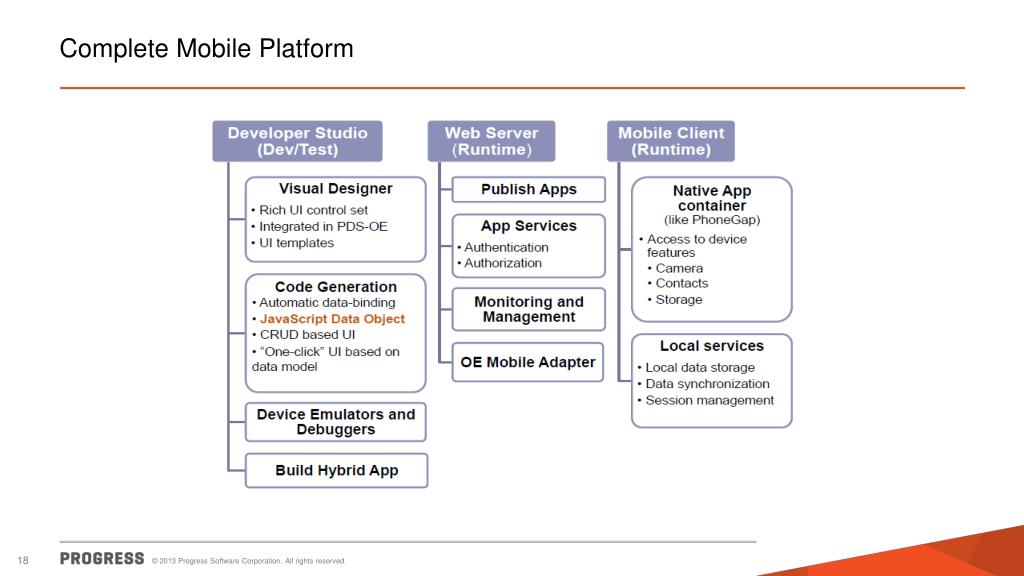Viewport: 1024px width, 576px height.
Task: Click the 'One-click UI based on data model' bullet
Action: [x=326, y=359]
